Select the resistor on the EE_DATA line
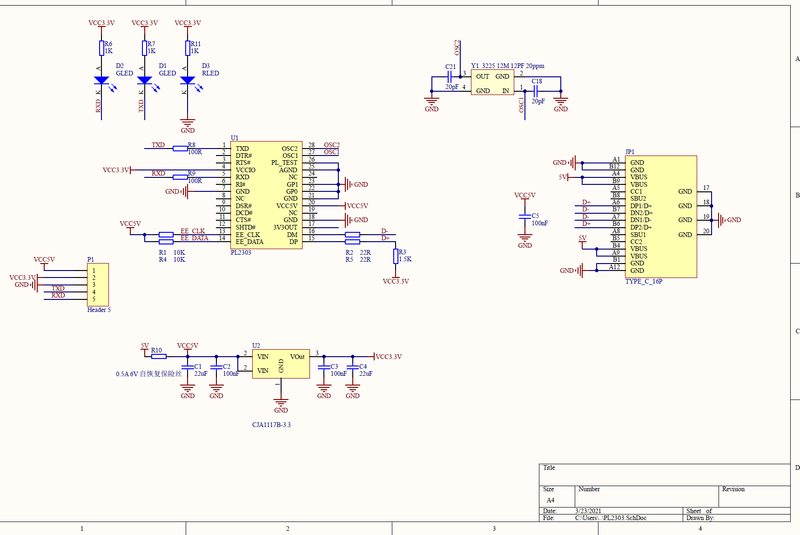The image size is (800, 535). (x=166, y=242)
